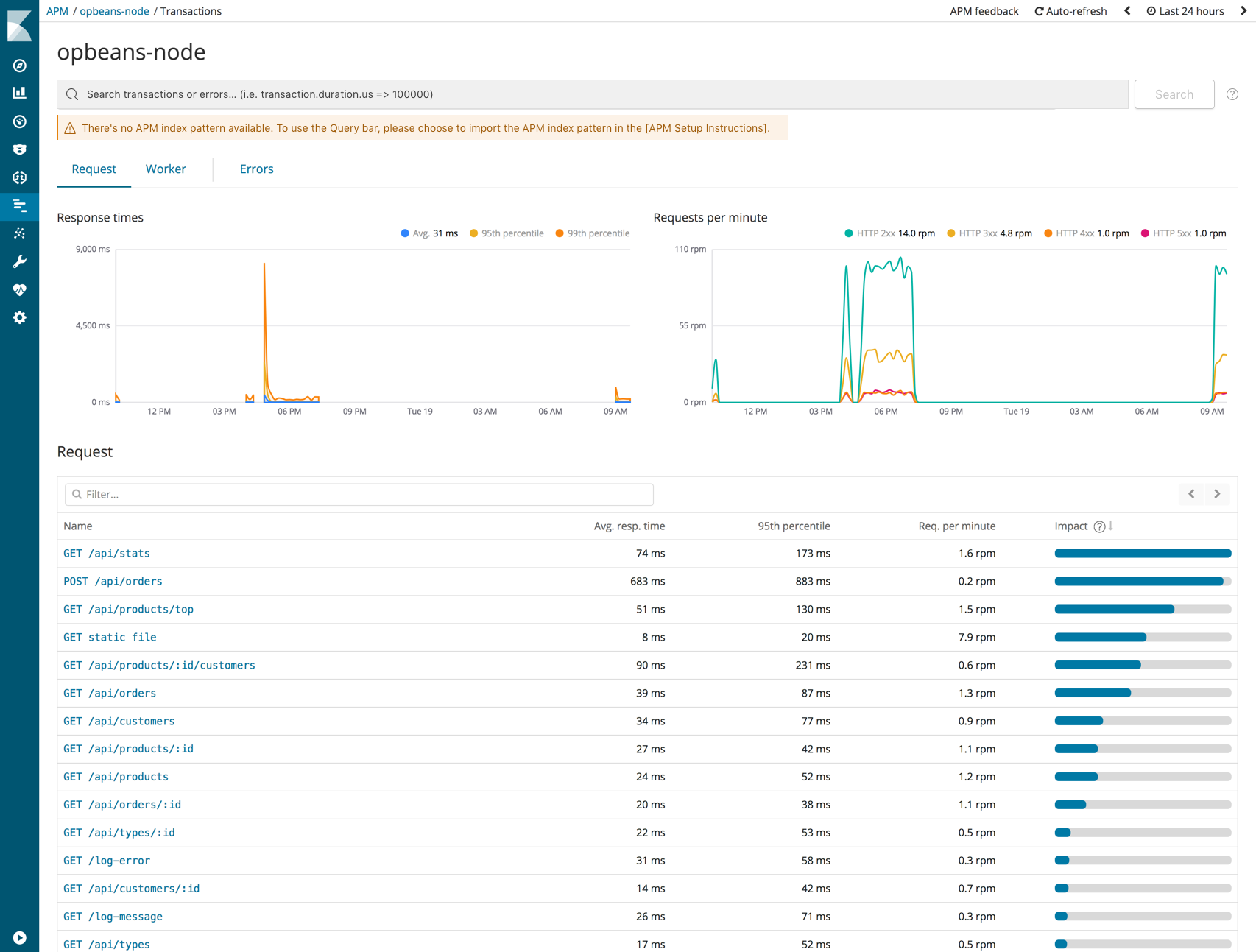Toggle Avg. series in Response times legend
The width and height of the screenshot is (1256, 952).
[x=429, y=233]
